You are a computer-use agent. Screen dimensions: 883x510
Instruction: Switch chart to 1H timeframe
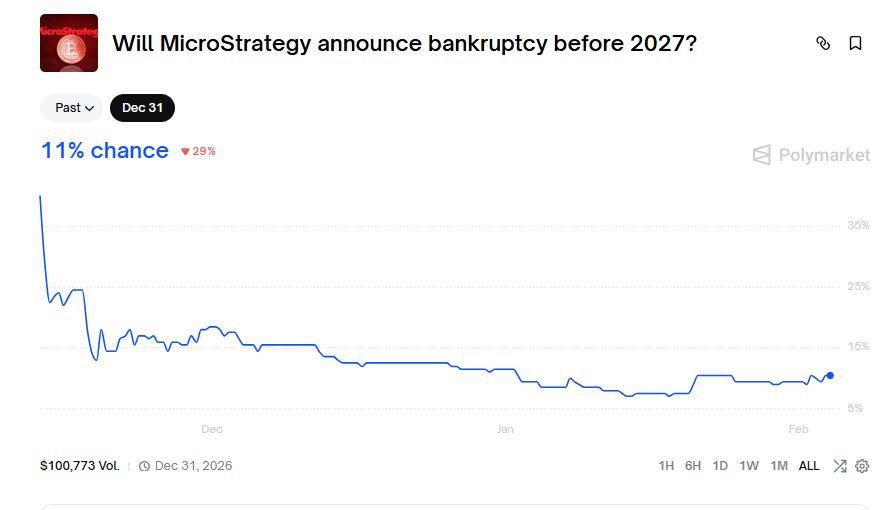point(666,466)
